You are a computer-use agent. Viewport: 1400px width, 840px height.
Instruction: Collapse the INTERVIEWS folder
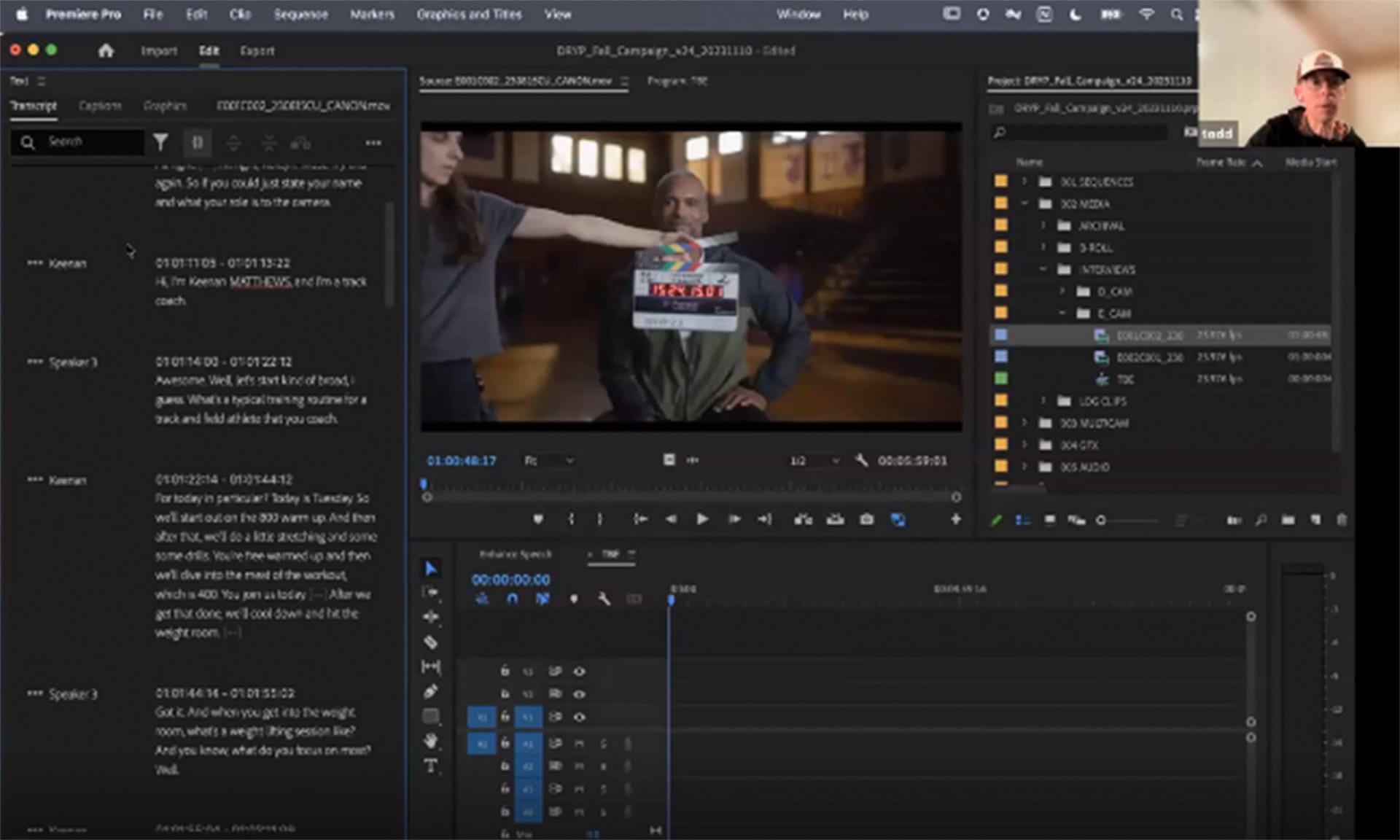click(1043, 270)
